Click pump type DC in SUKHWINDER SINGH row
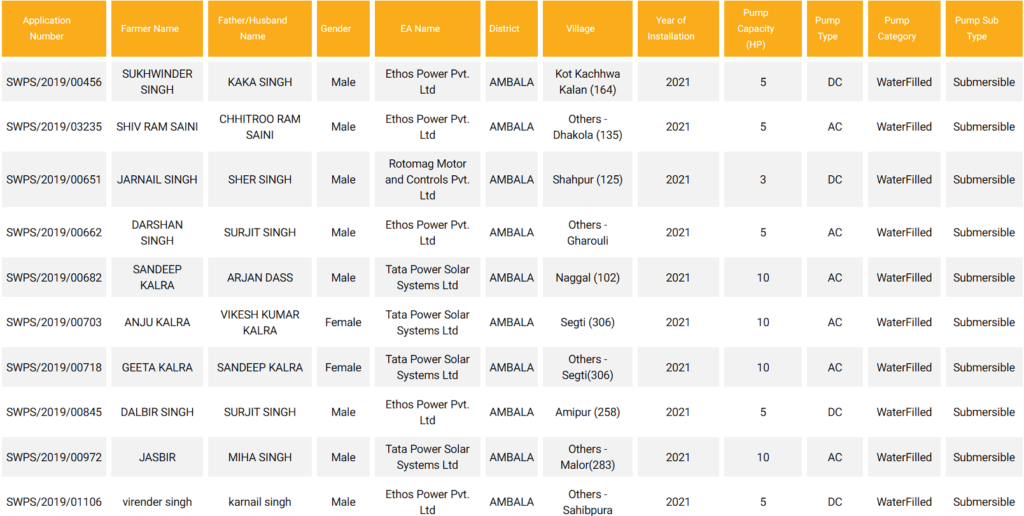 click(x=835, y=82)
